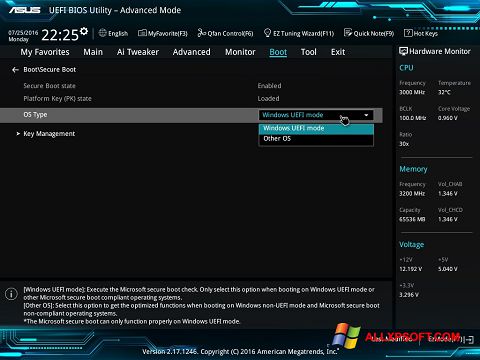Click the Hardware Monitor screen icon
Viewport: 480px width, 360px height.
point(403,51)
